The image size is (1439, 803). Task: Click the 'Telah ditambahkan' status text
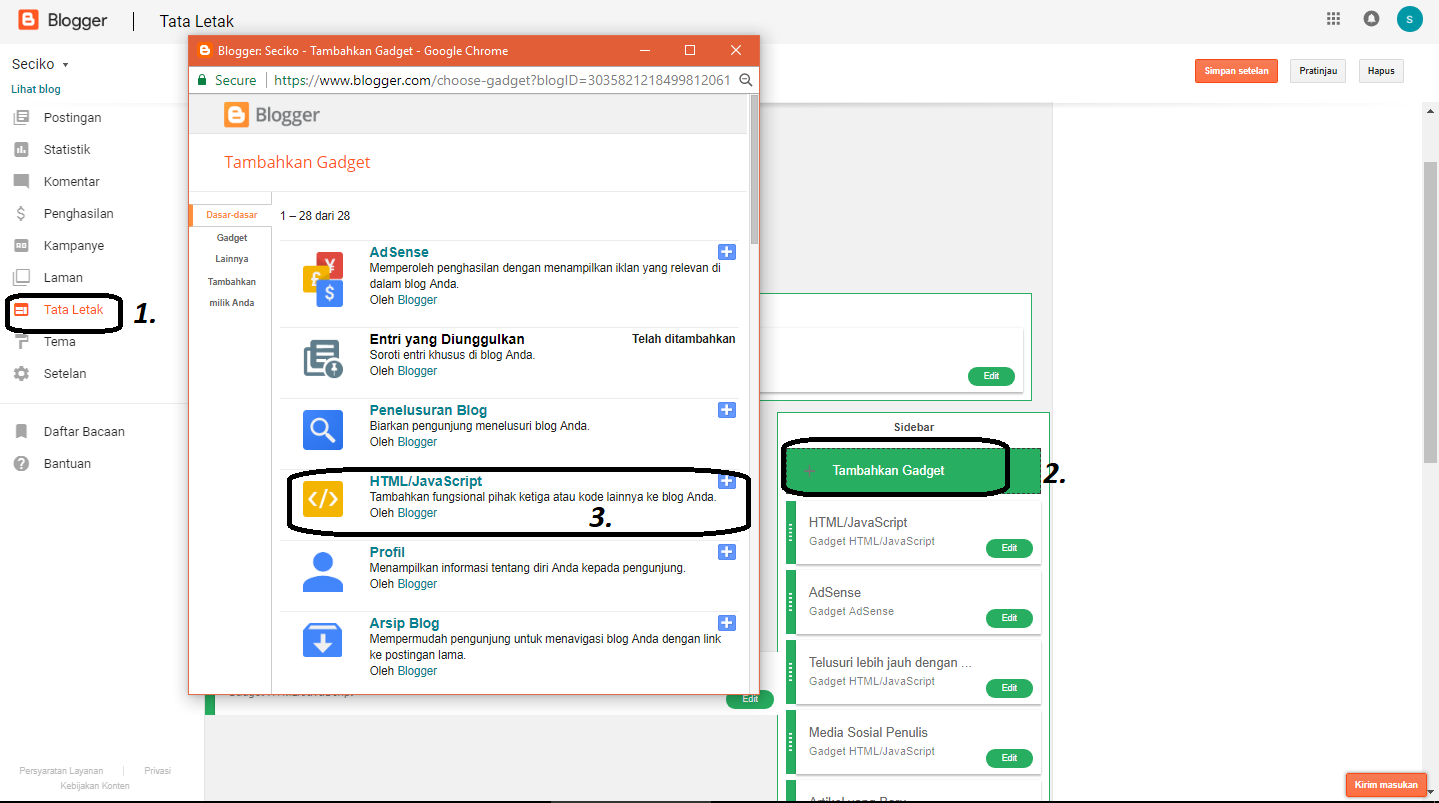pos(684,339)
